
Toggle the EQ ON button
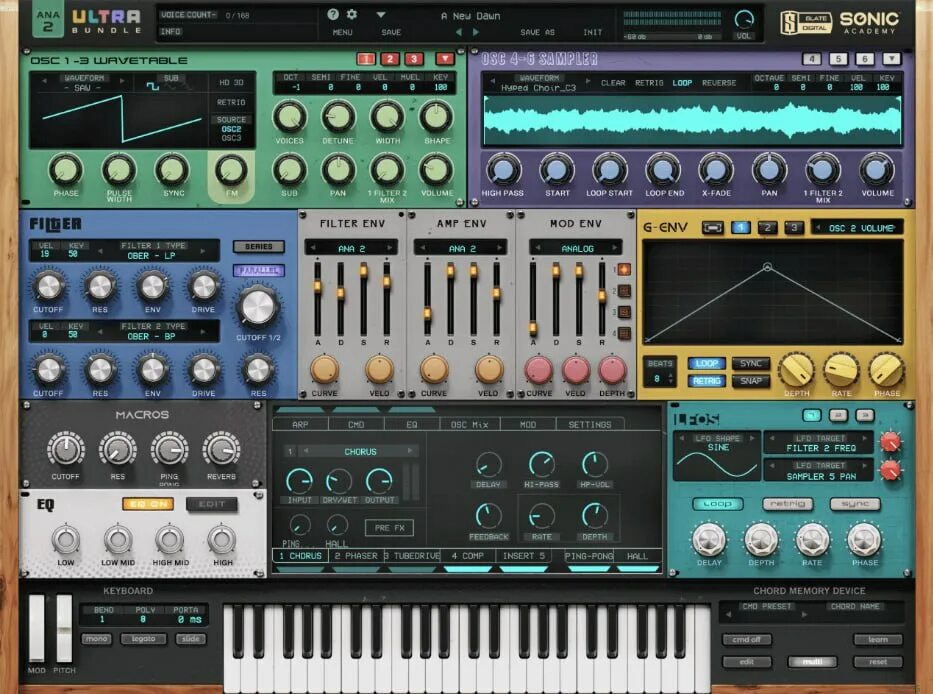pos(148,504)
